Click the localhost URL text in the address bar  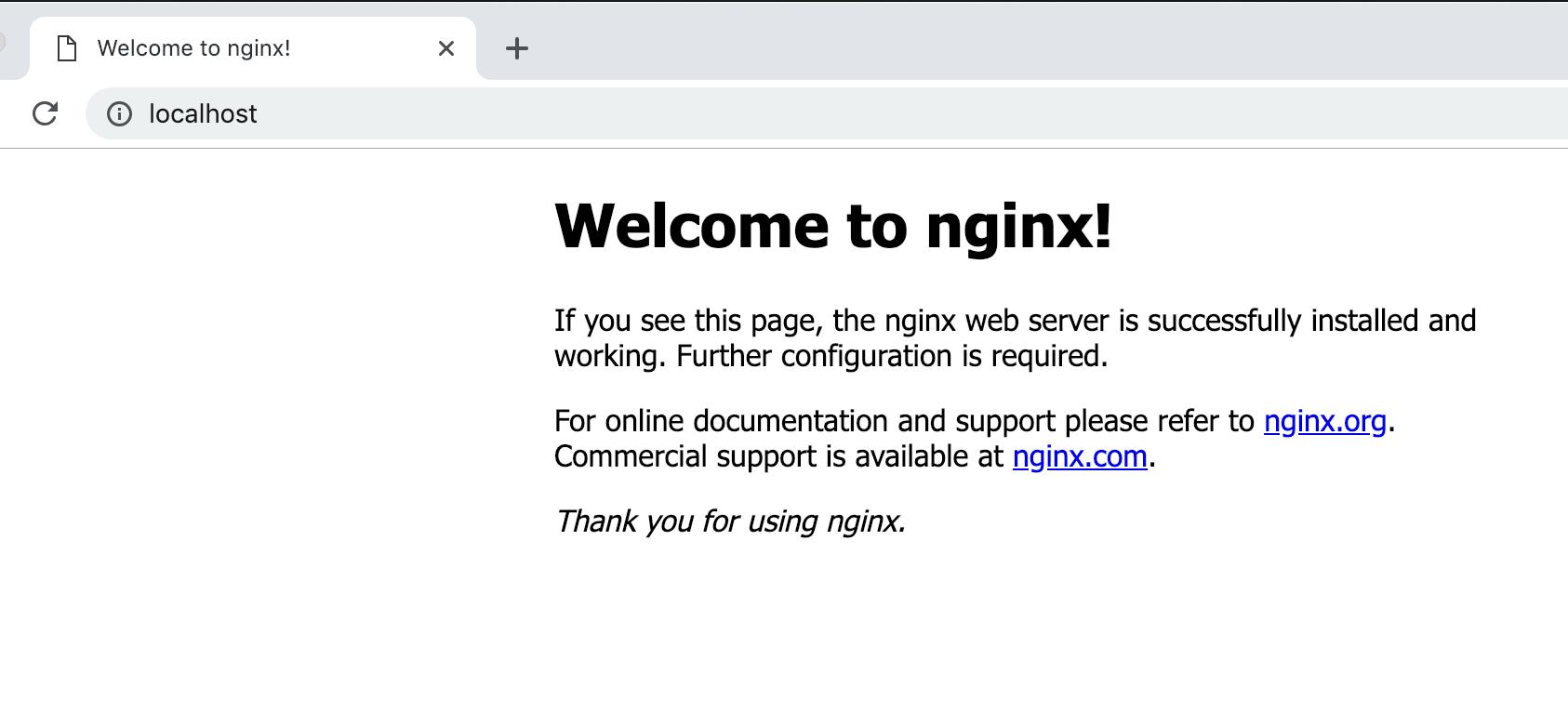tap(203, 113)
